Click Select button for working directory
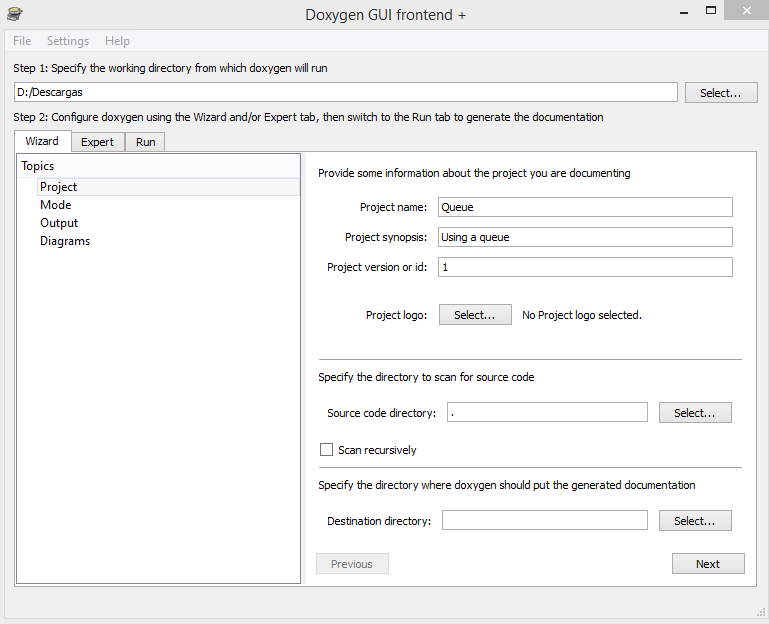This screenshot has height=624, width=769. (x=721, y=93)
